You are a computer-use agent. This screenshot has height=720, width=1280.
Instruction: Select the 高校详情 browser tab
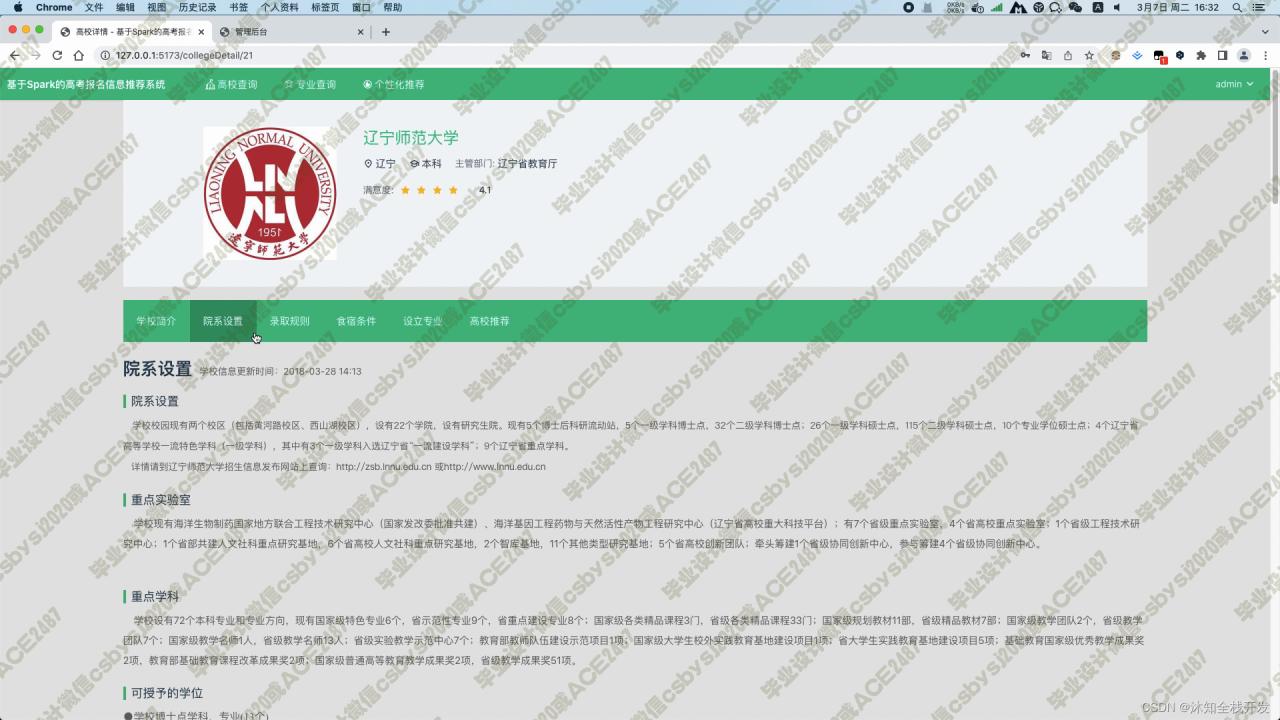131,32
